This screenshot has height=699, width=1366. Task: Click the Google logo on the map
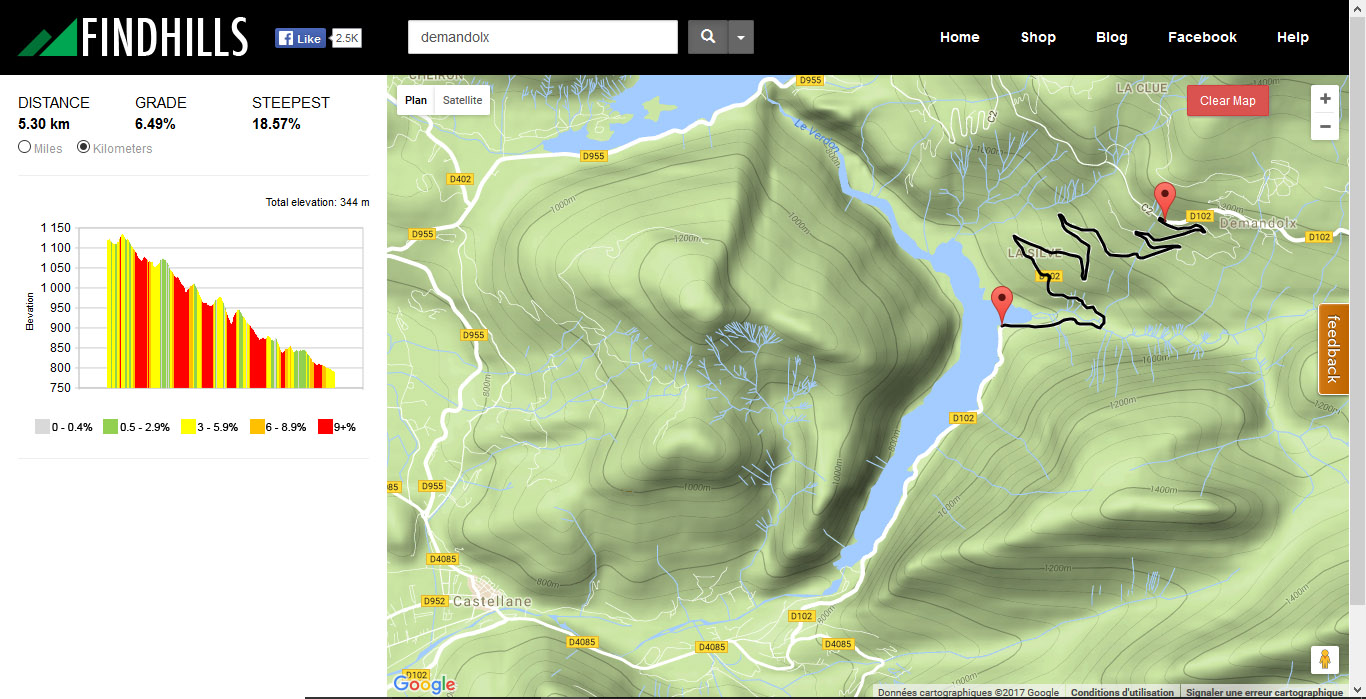pos(424,684)
